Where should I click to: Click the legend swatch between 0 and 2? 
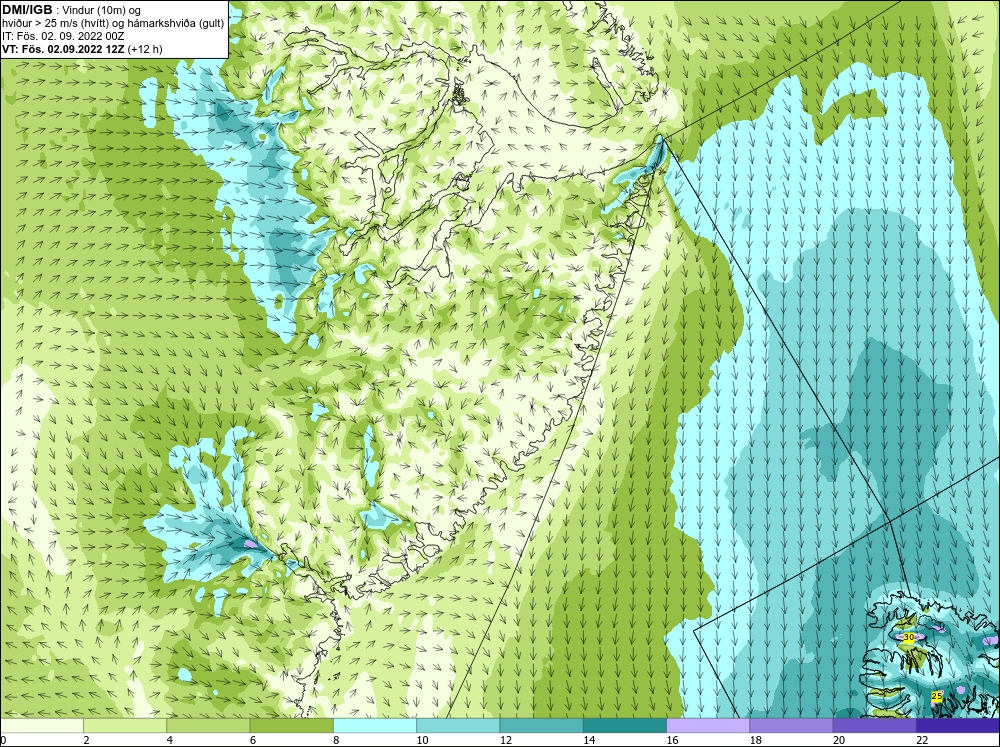[x=42, y=725]
